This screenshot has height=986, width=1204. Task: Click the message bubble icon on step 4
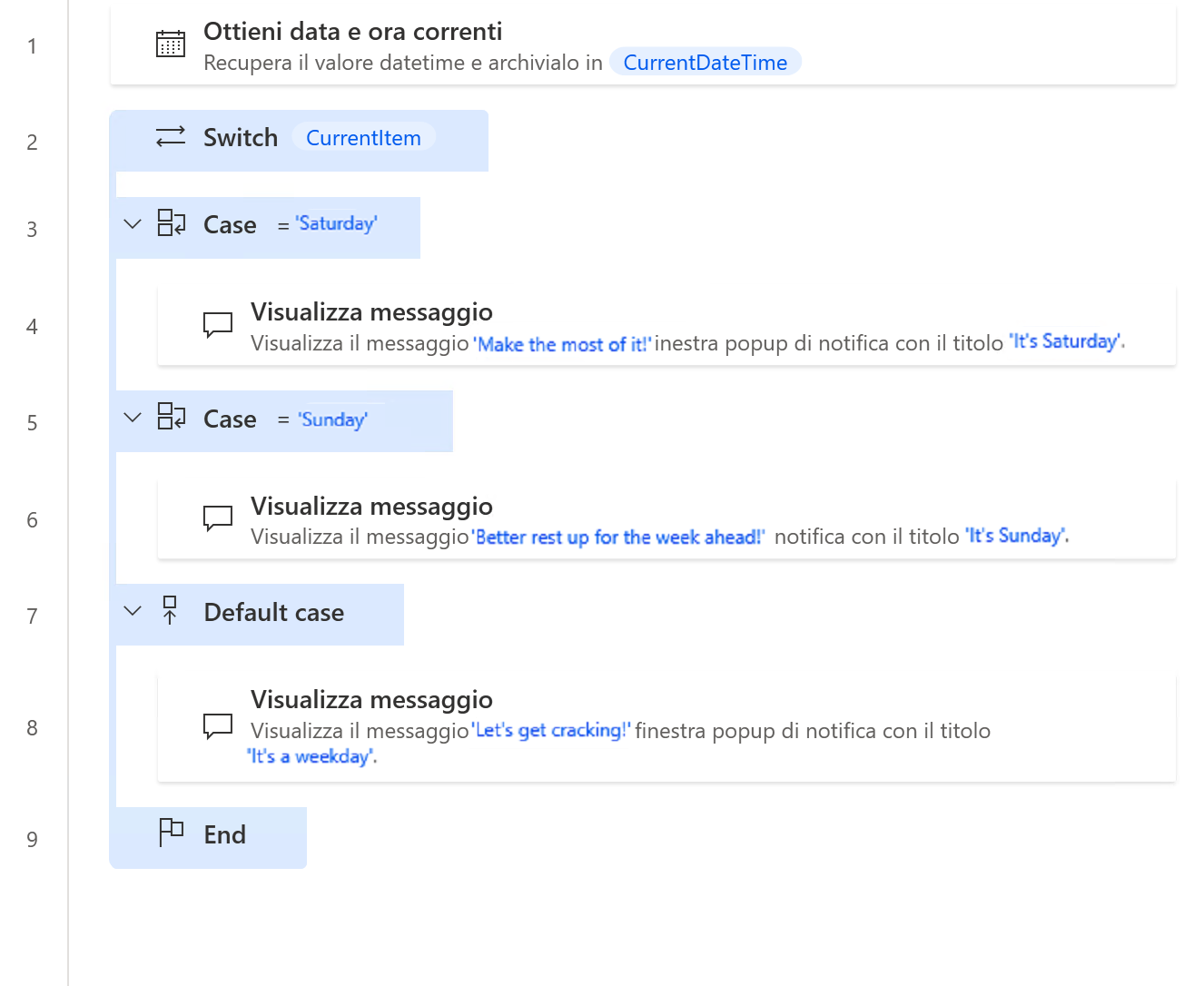coord(218,324)
